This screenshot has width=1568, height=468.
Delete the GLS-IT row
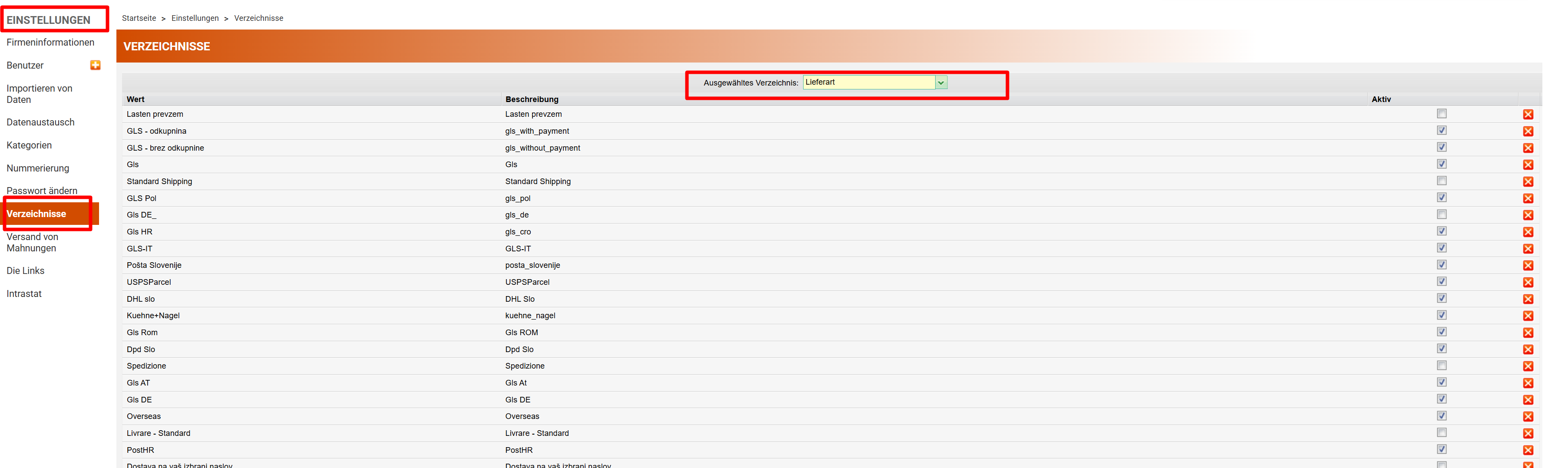1528,249
